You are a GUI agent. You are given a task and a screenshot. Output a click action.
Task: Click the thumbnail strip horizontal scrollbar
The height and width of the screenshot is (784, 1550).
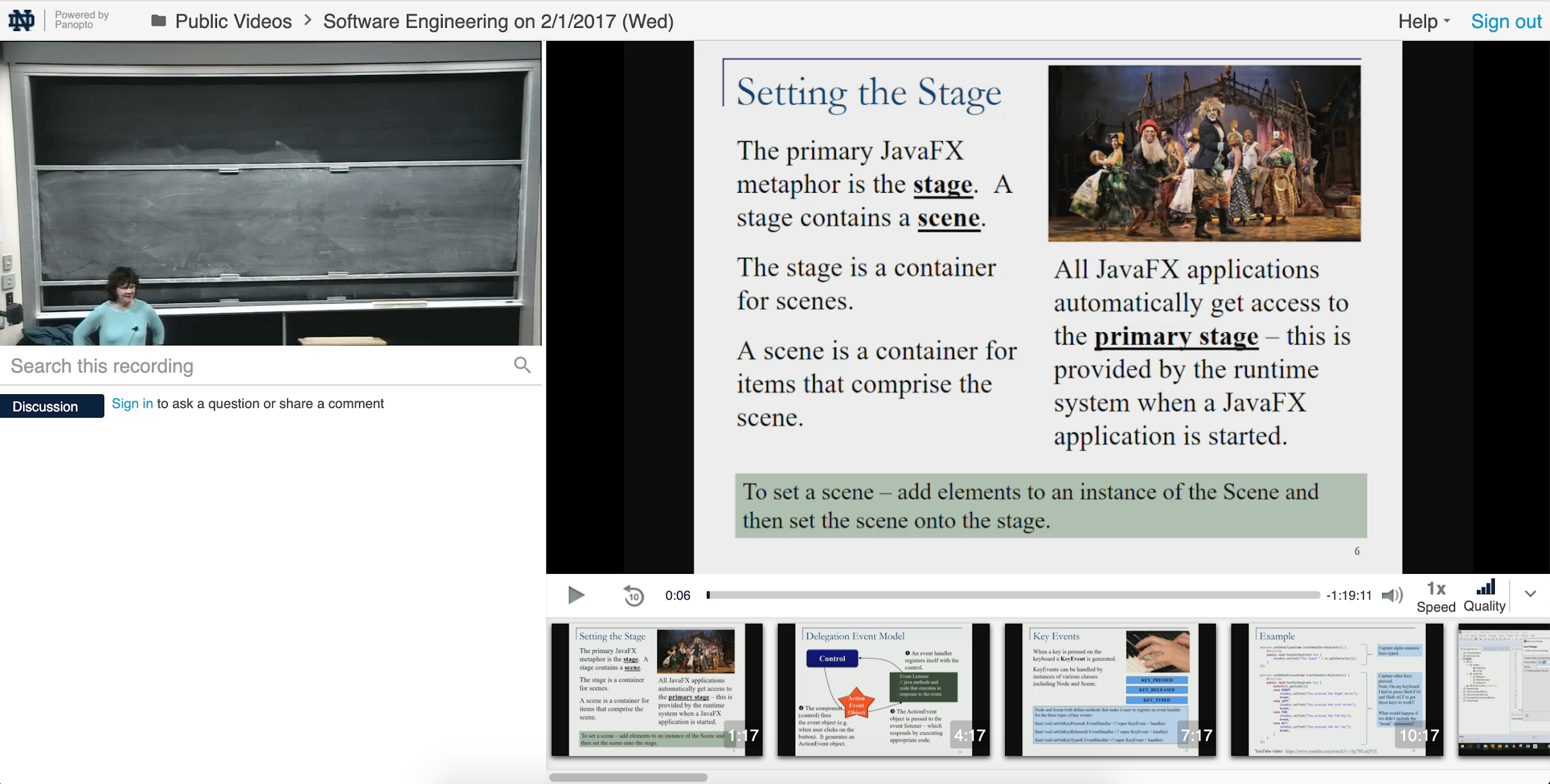(x=628, y=777)
